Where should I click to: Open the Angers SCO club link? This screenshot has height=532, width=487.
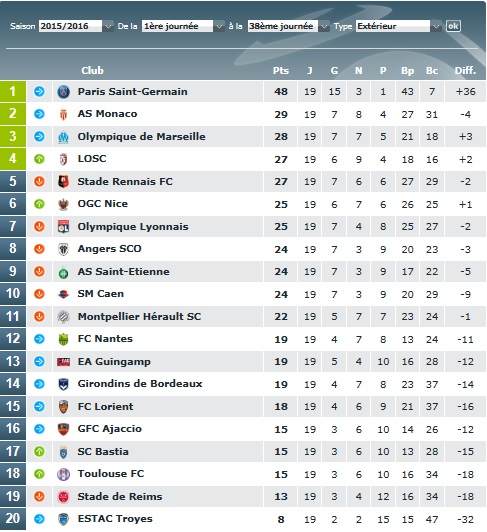[109, 249]
